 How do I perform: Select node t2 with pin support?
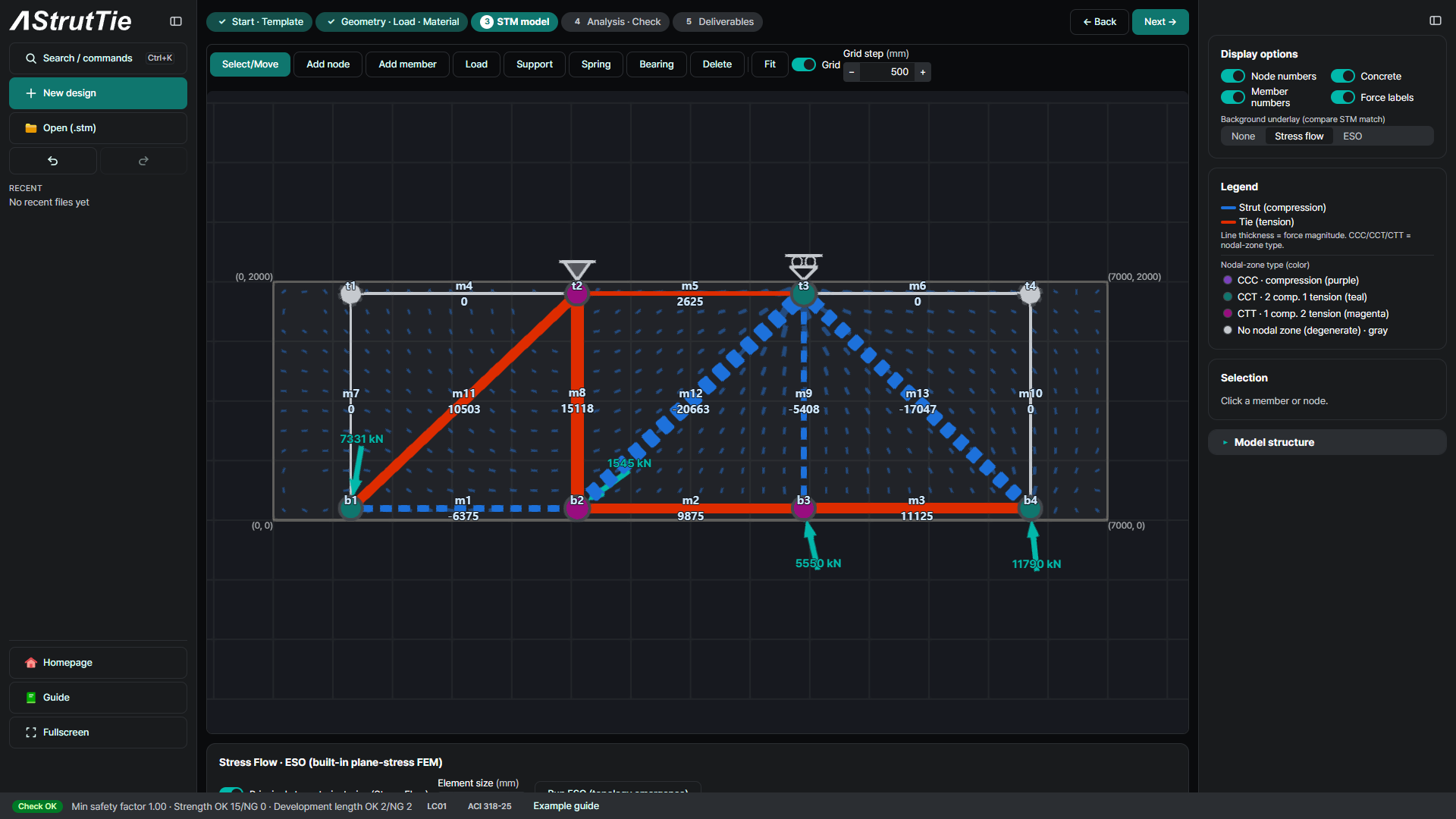(x=577, y=293)
